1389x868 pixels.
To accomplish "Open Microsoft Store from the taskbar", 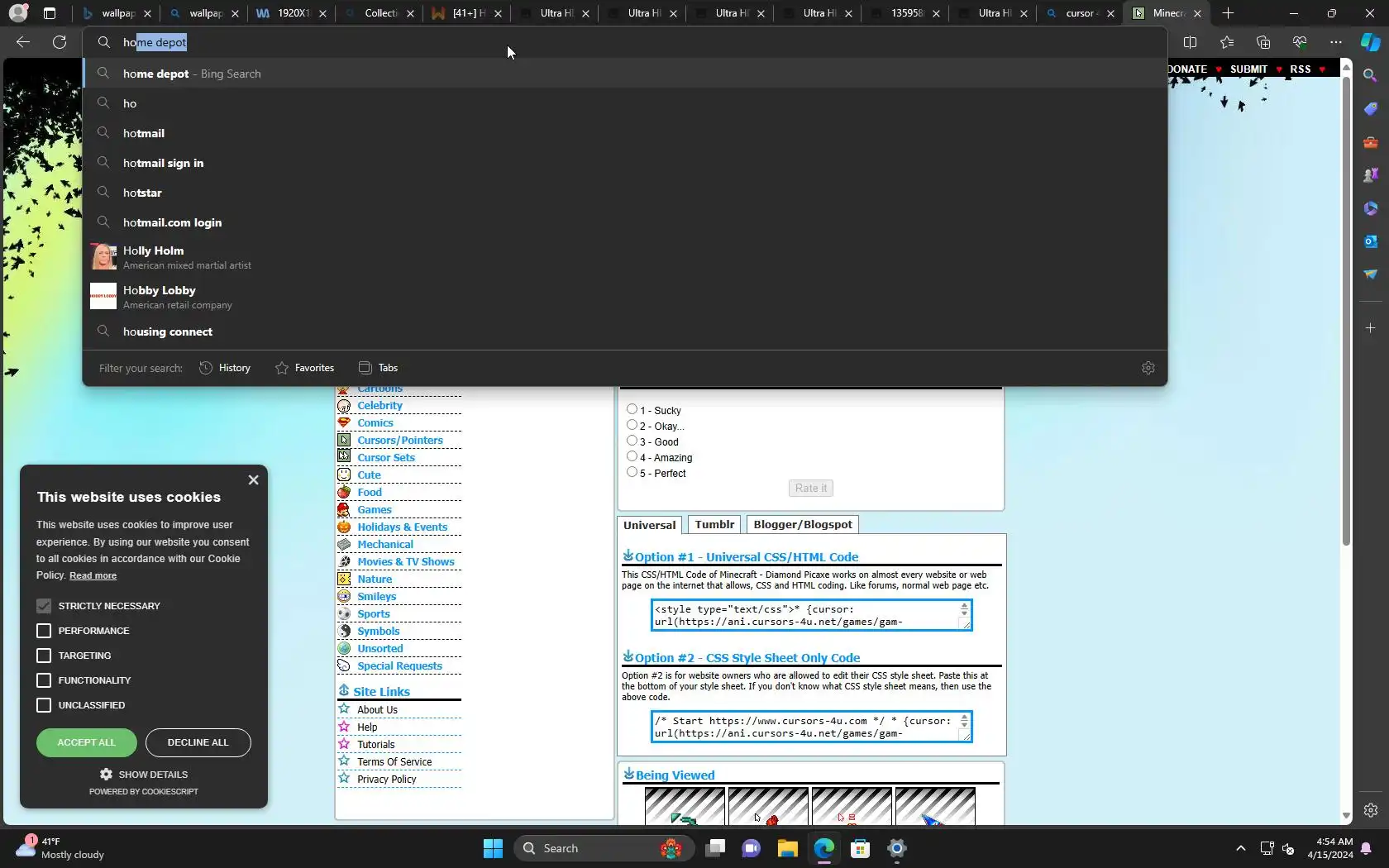I will pyautogui.click(x=860, y=848).
